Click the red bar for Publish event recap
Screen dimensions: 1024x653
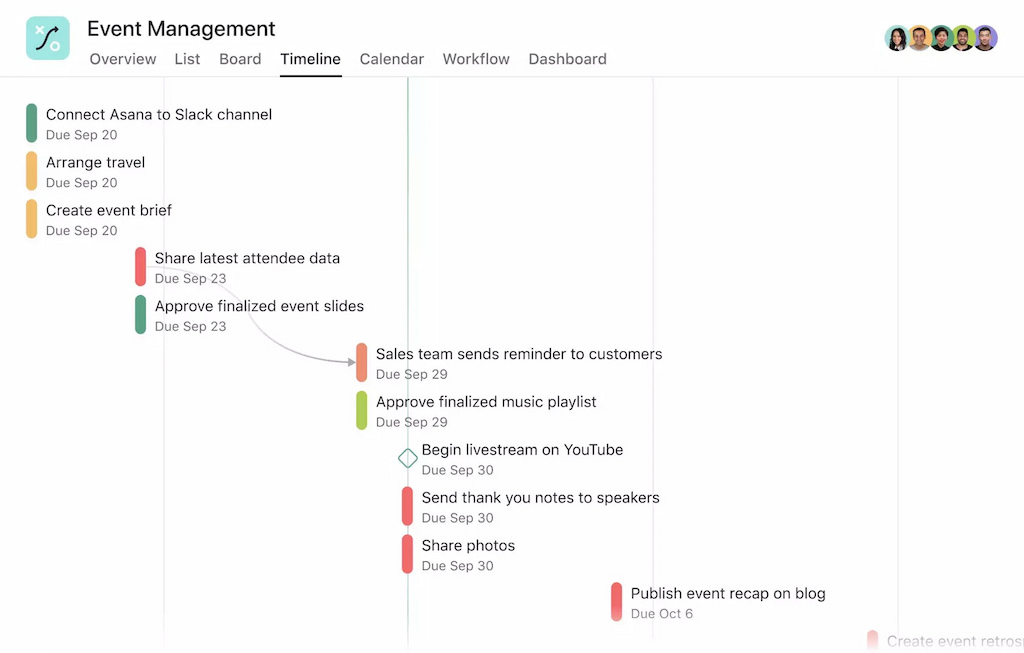click(618, 602)
